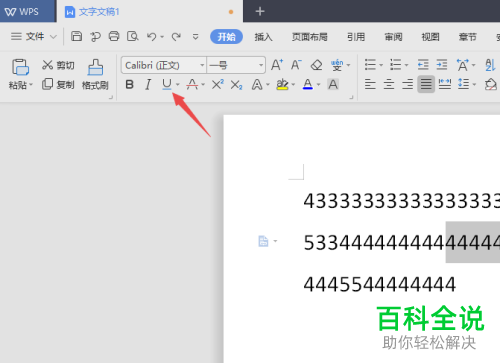Increase indent icon

pos(442,65)
